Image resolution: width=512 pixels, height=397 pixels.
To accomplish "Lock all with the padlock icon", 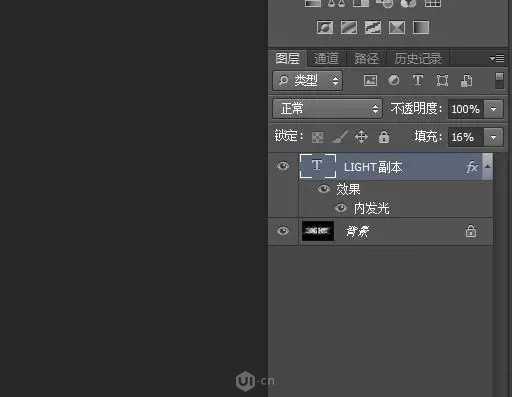I will pyautogui.click(x=384, y=137).
